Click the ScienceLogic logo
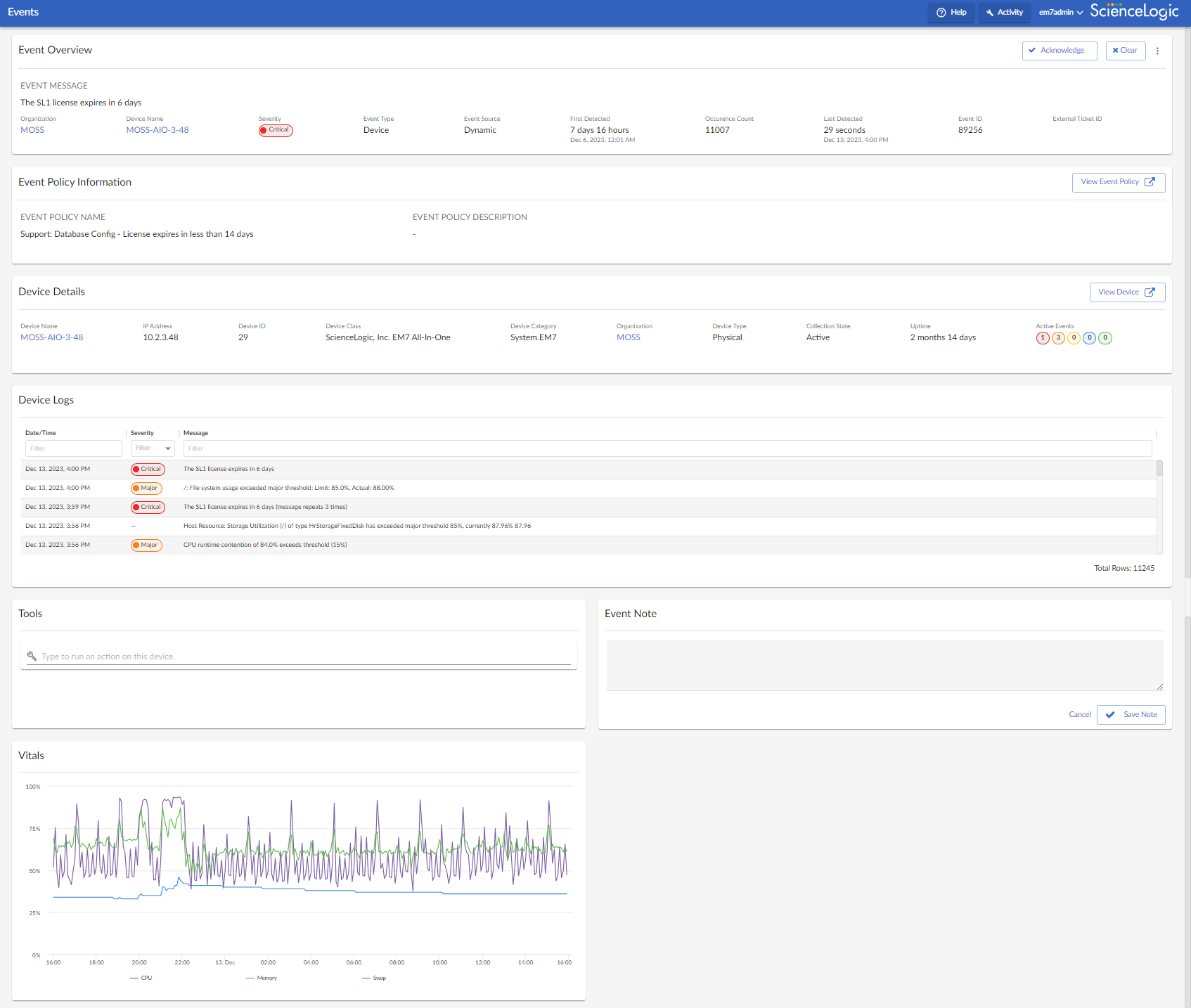Viewport: 1191px width, 1008px height. pyautogui.click(x=1133, y=11)
